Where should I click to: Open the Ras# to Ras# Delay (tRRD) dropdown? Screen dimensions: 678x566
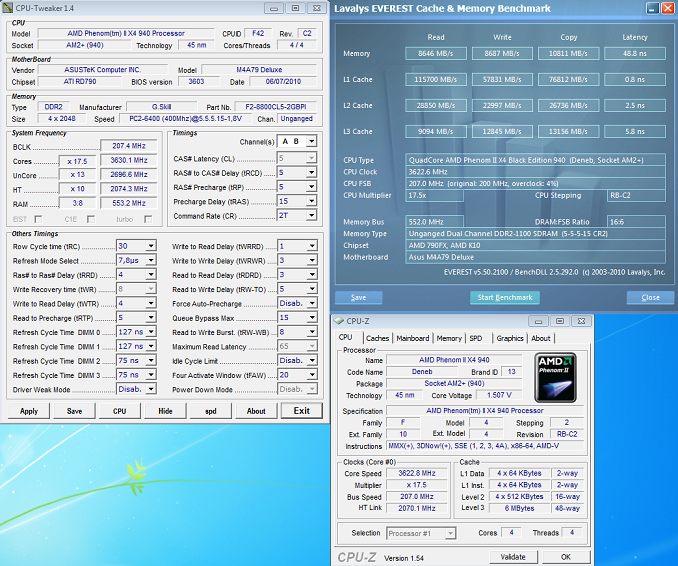pos(150,275)
